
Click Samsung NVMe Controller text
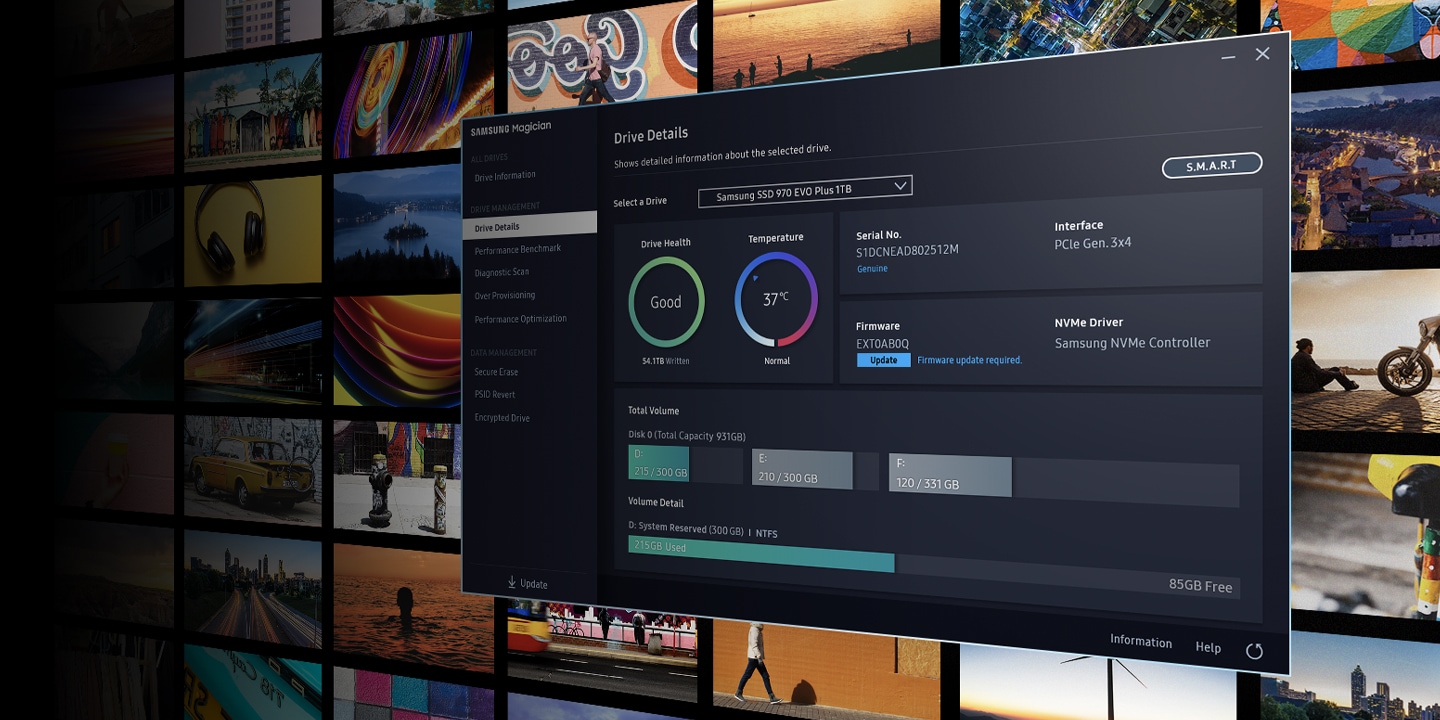tap(1132, 343)
